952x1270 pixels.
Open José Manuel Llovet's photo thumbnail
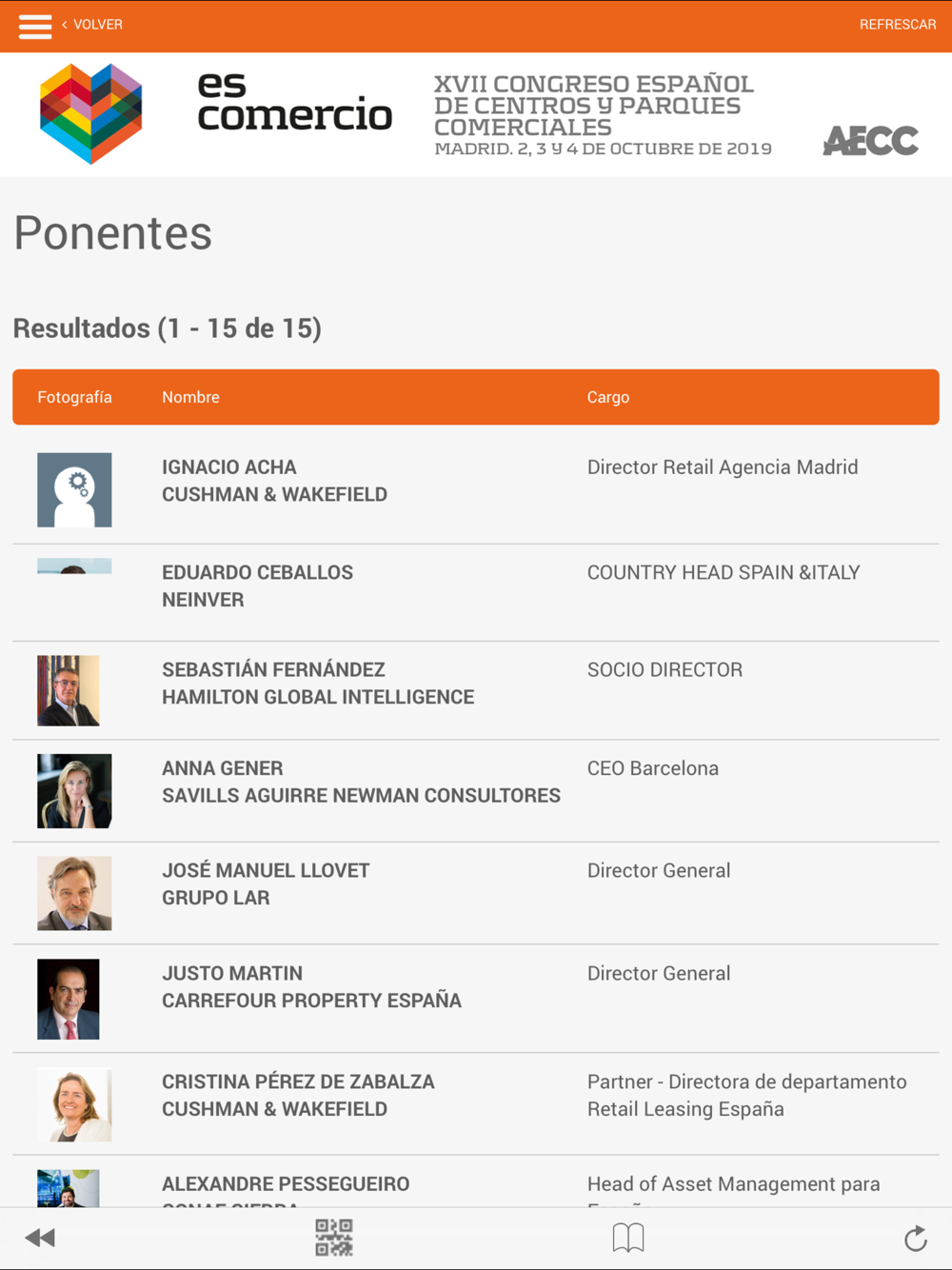(74, 893)
